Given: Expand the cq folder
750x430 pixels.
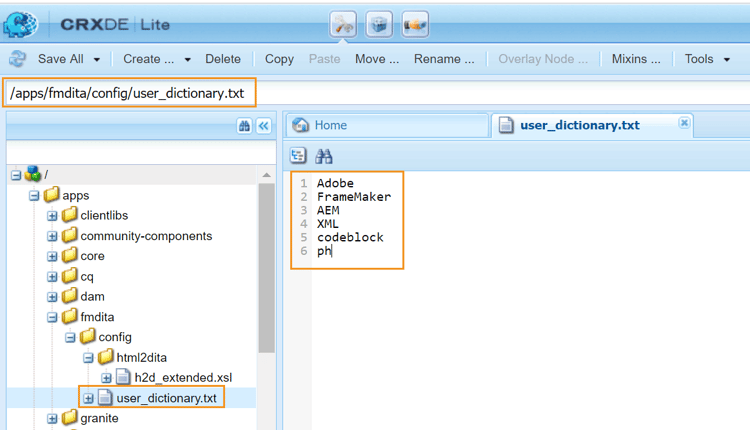Looking at the screenshot, I should (x=52, y=277).
